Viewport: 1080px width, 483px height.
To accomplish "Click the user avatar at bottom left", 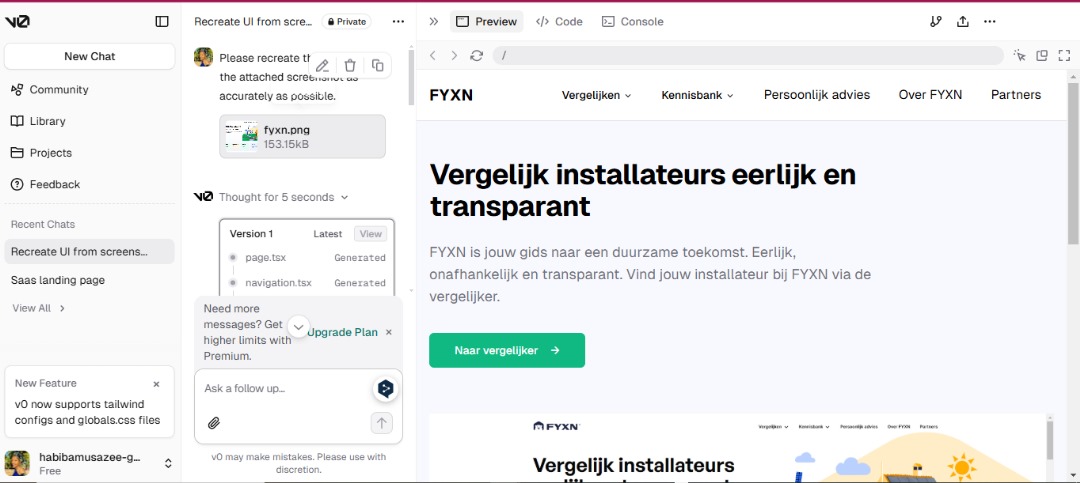I will [x=17, y=463].
